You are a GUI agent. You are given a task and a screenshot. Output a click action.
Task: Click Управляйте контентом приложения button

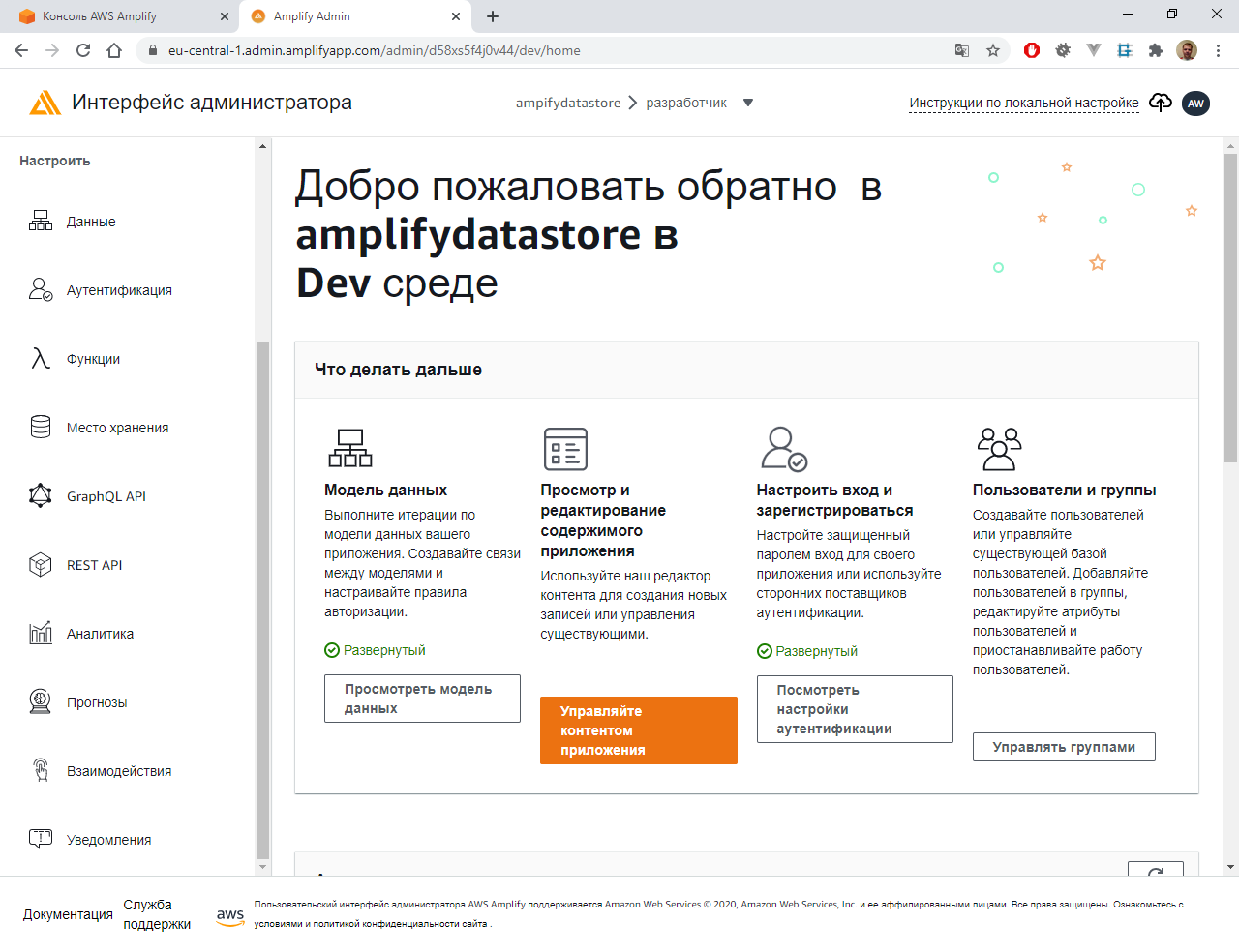click(639, 730)
